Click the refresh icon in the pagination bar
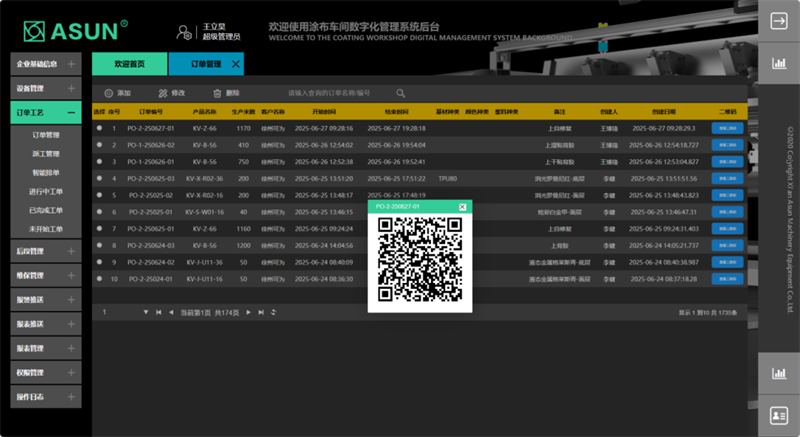Screen dimensions: 800x437 (273, 313)
